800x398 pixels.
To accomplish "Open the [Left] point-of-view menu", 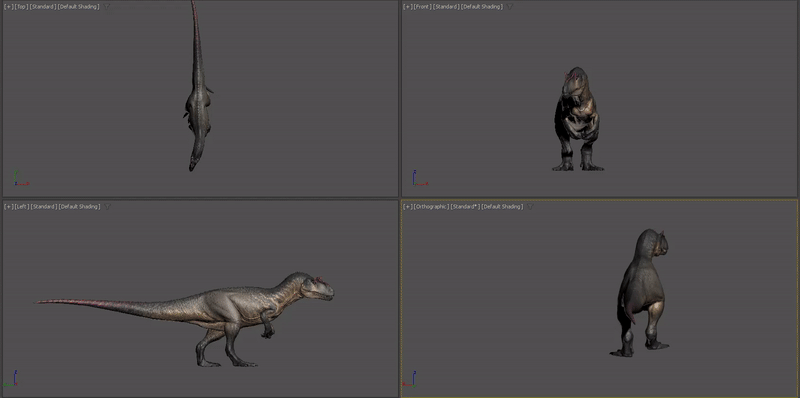I will (x=21, y=207).
